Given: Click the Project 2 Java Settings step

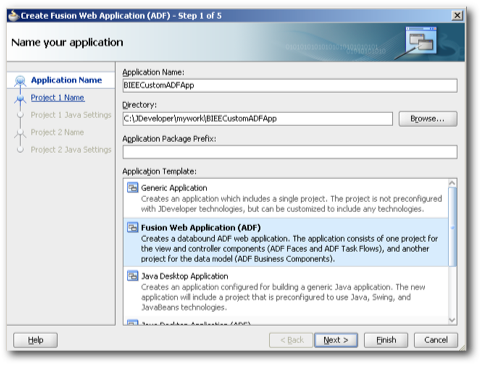Looking at the screenshot, I should click(x=71, y=150).
